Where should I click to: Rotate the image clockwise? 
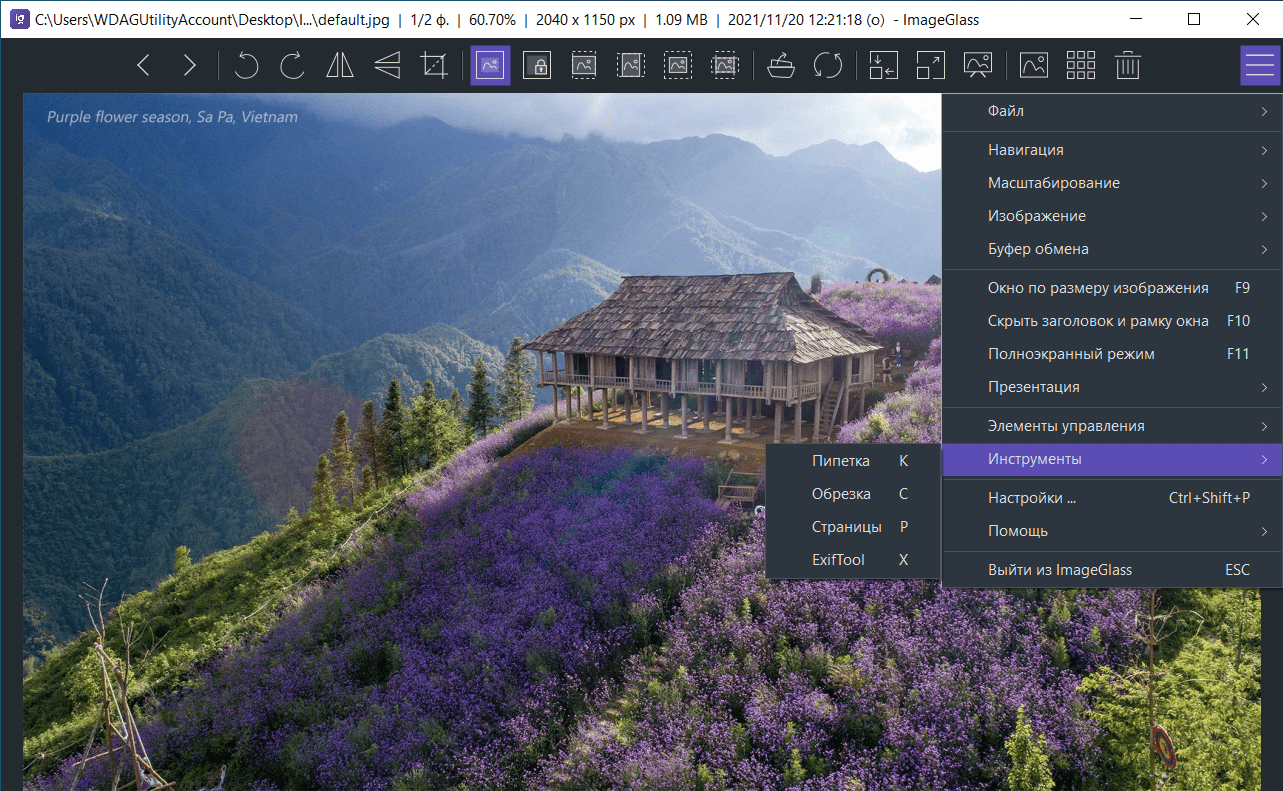click(293, 66)
